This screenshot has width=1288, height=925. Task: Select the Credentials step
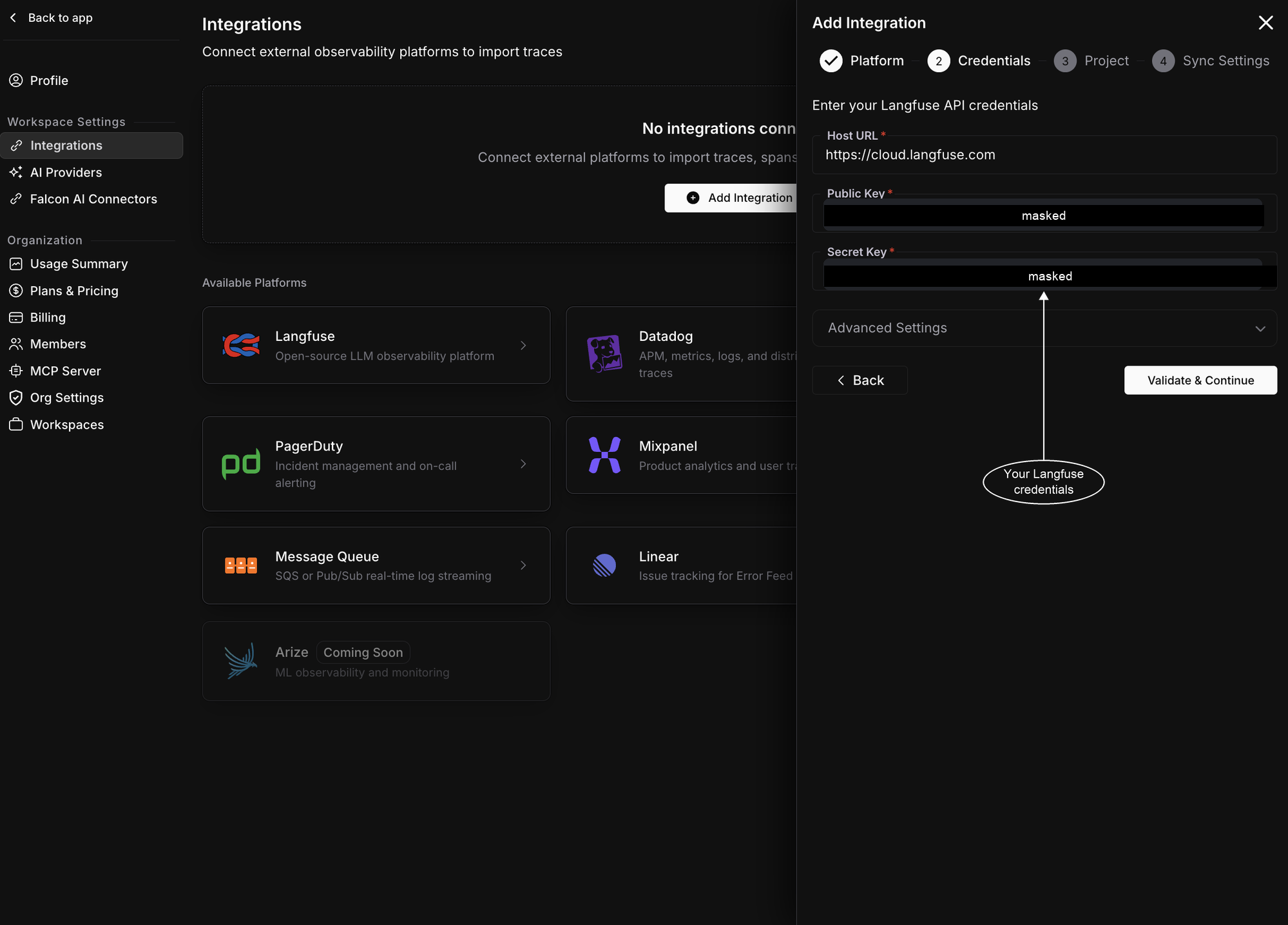point(979,61)
